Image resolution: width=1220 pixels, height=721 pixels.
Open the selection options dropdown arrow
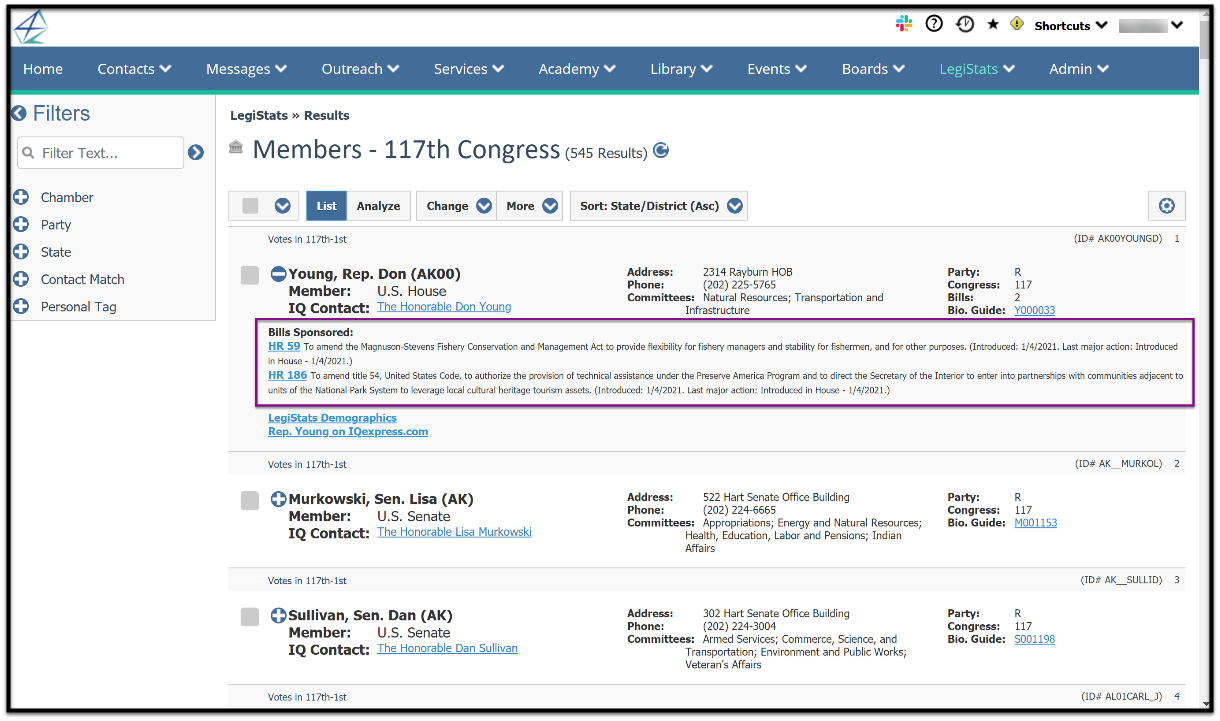283,206
